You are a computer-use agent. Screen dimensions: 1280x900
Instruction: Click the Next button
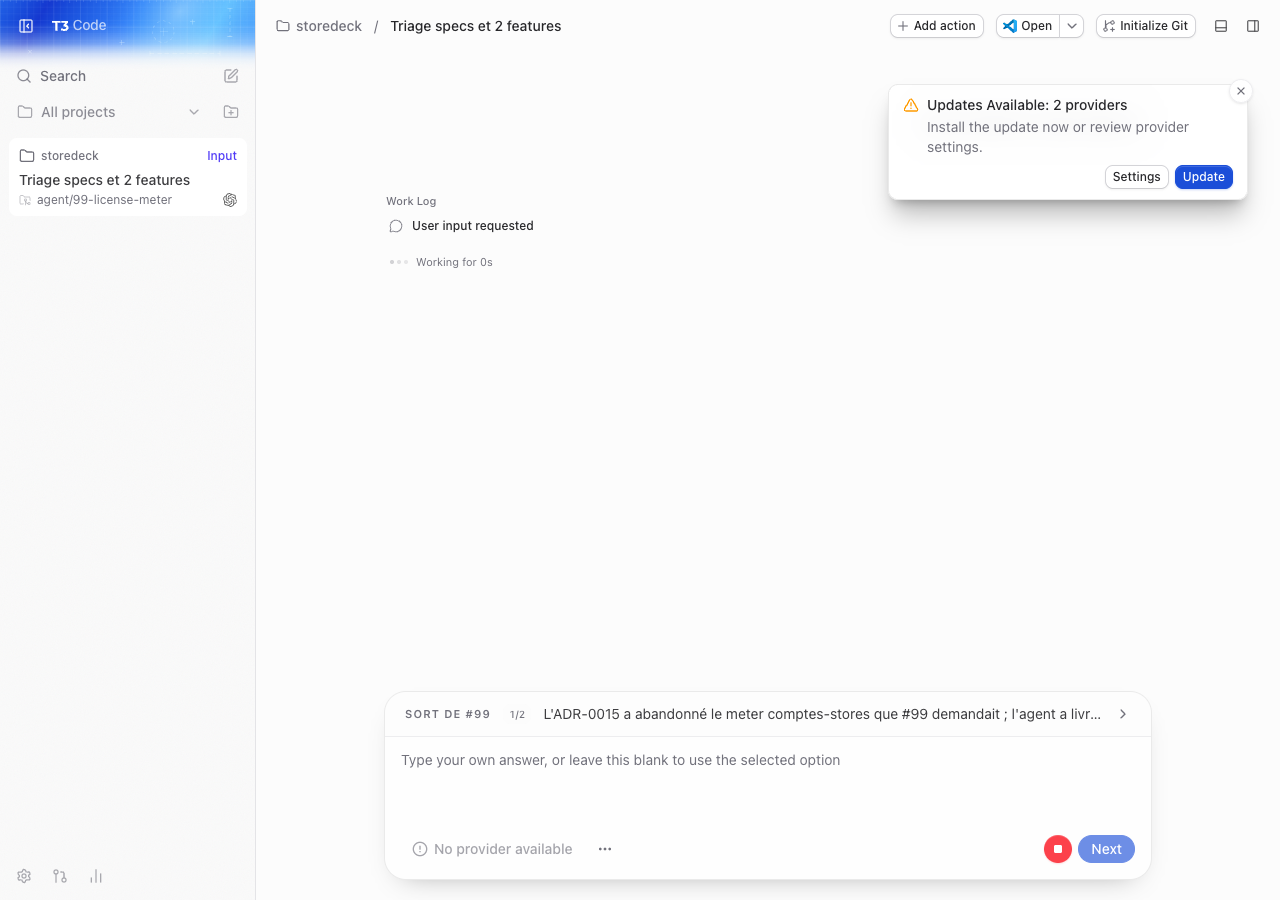pyautogui.click(x=1106, y=849)
